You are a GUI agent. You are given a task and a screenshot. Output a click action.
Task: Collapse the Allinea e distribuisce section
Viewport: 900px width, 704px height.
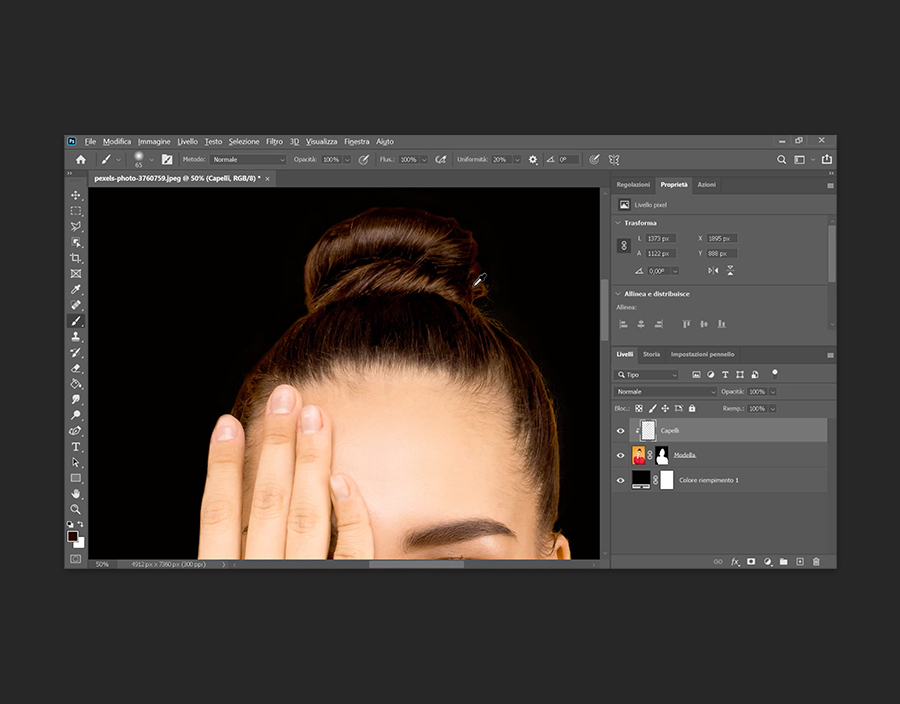click(x=618, y=294)
